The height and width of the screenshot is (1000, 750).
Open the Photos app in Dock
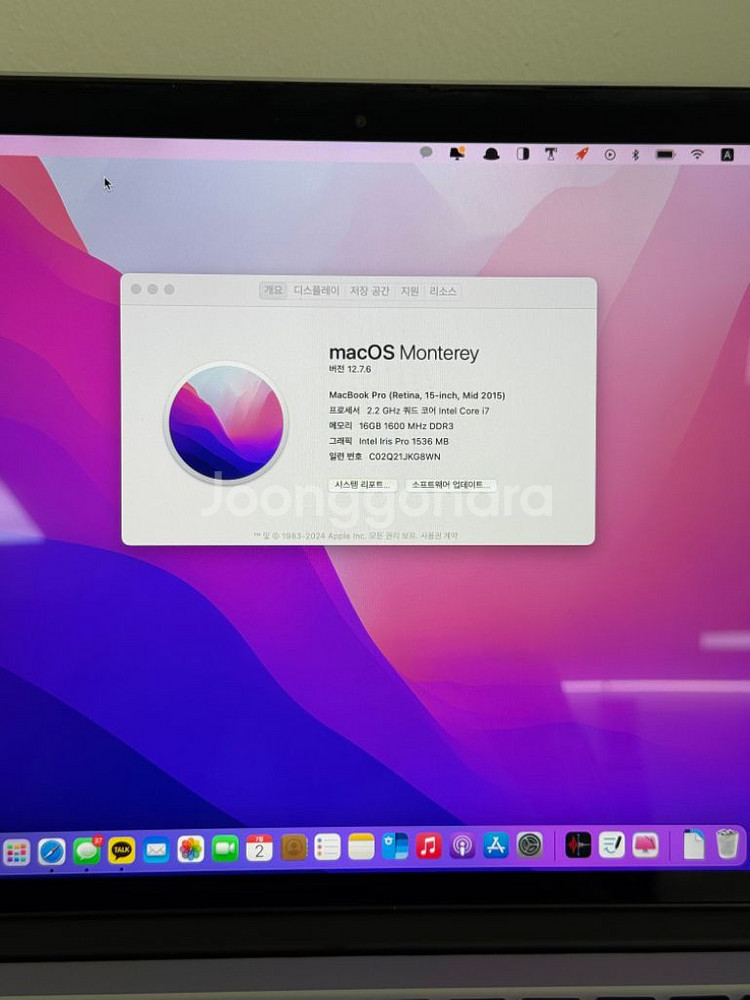(191, 849)
